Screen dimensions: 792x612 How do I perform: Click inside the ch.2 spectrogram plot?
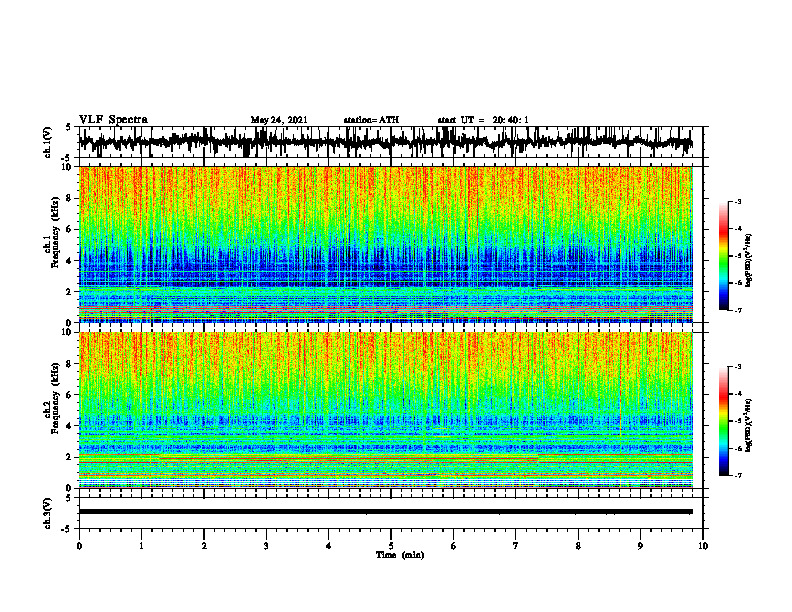point(385,410)
